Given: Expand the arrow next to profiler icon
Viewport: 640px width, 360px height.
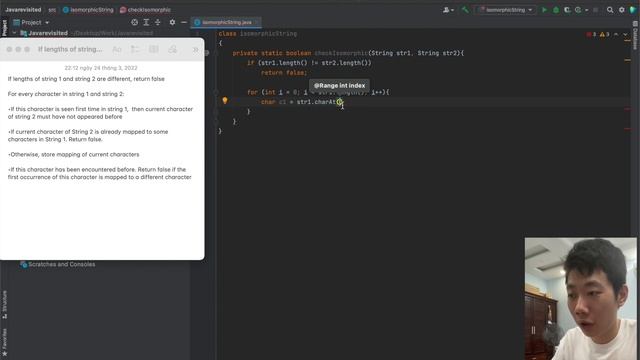Looking at the screenshot, I should click(x=587, y=10).
